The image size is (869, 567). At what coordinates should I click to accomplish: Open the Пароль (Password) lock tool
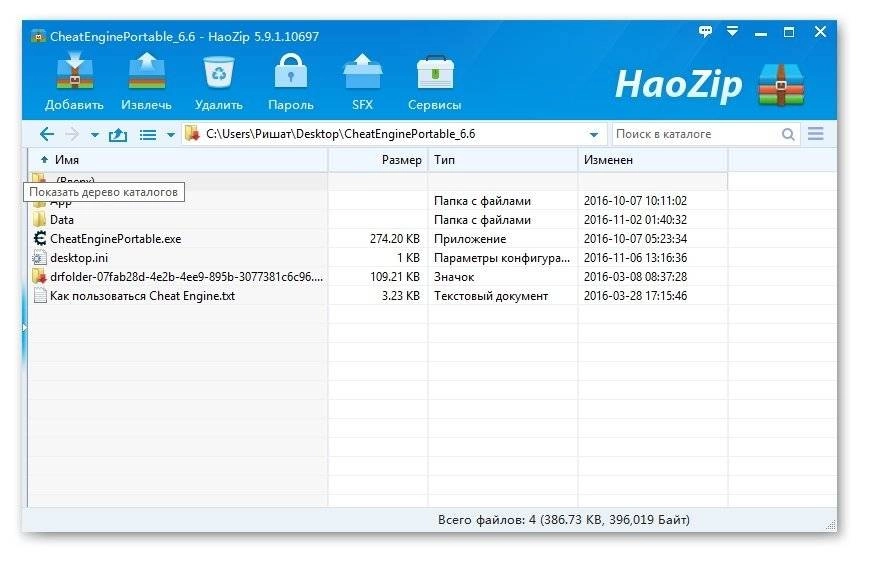coord(290,72)
